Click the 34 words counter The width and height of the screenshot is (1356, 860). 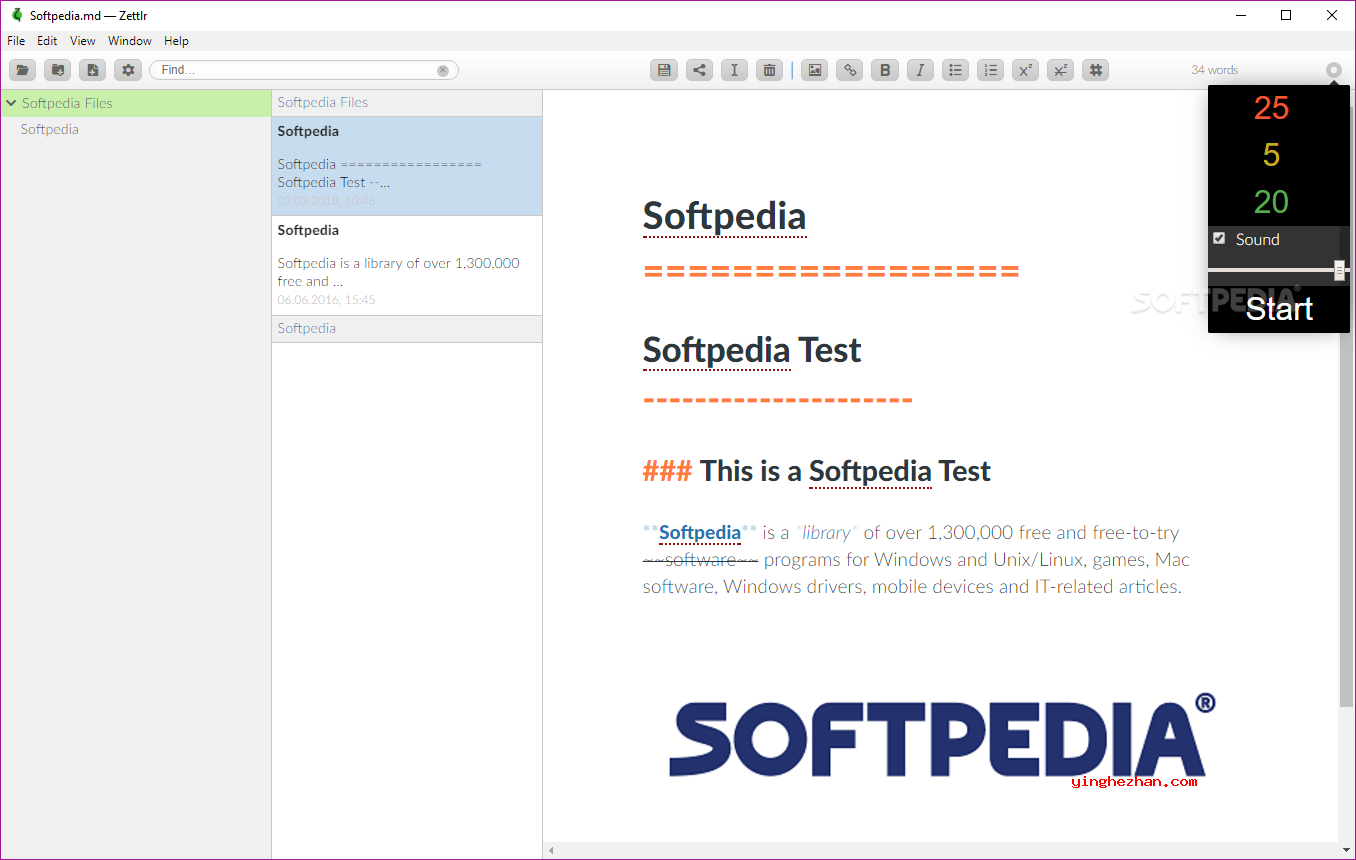point(1214,70)
